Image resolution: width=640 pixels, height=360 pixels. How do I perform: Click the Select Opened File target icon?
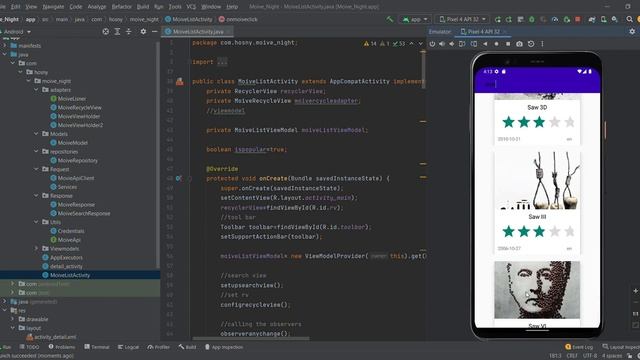106,31
